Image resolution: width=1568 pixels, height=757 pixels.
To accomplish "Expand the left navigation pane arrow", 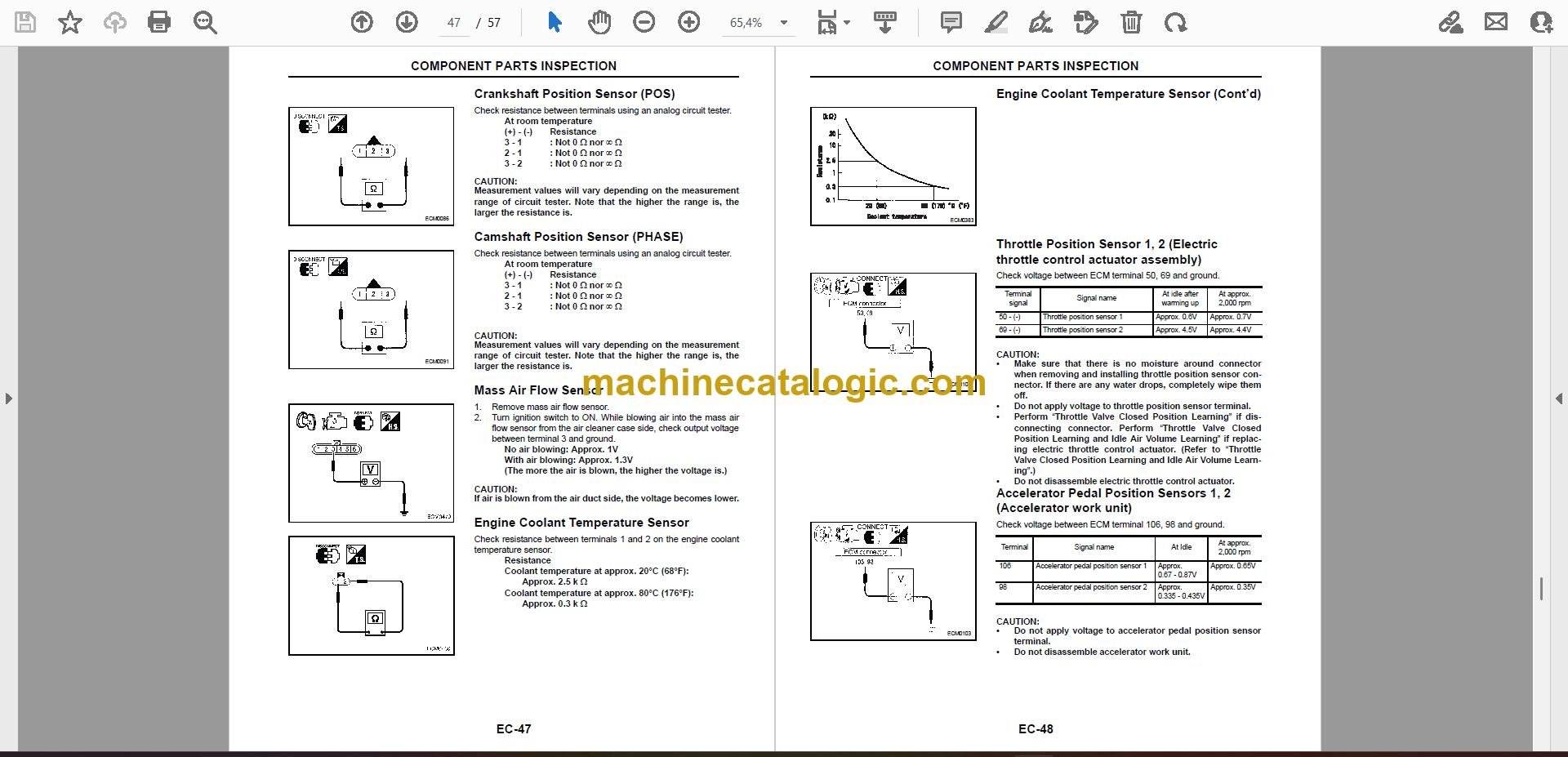I will tap(8, 399).
